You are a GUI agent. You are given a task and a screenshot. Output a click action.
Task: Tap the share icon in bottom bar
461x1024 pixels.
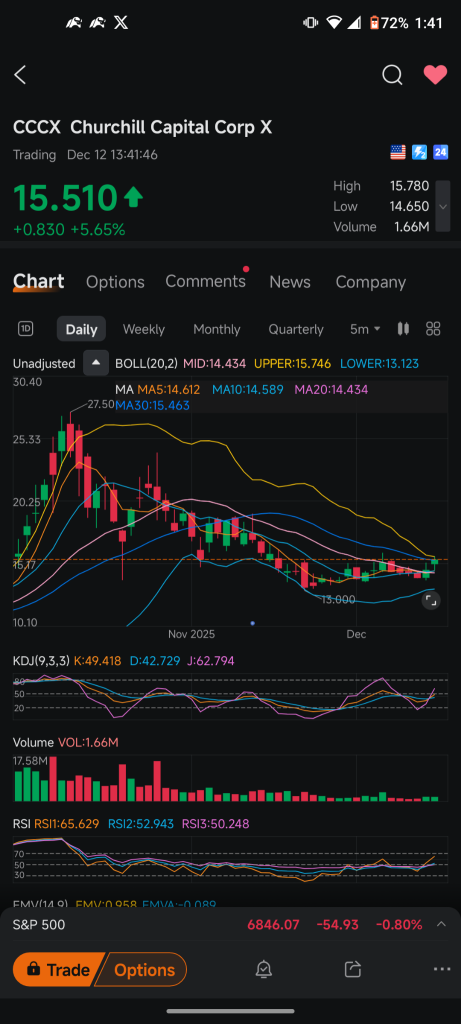point(353,970)
